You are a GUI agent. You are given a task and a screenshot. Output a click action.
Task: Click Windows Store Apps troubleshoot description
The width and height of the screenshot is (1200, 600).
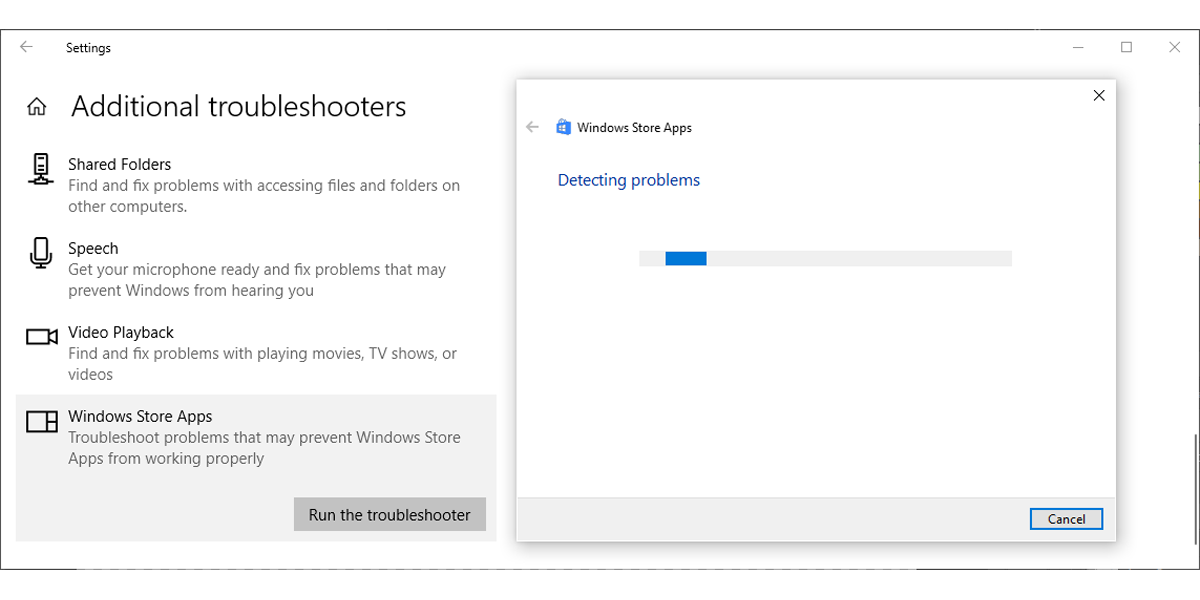[264, 448]
